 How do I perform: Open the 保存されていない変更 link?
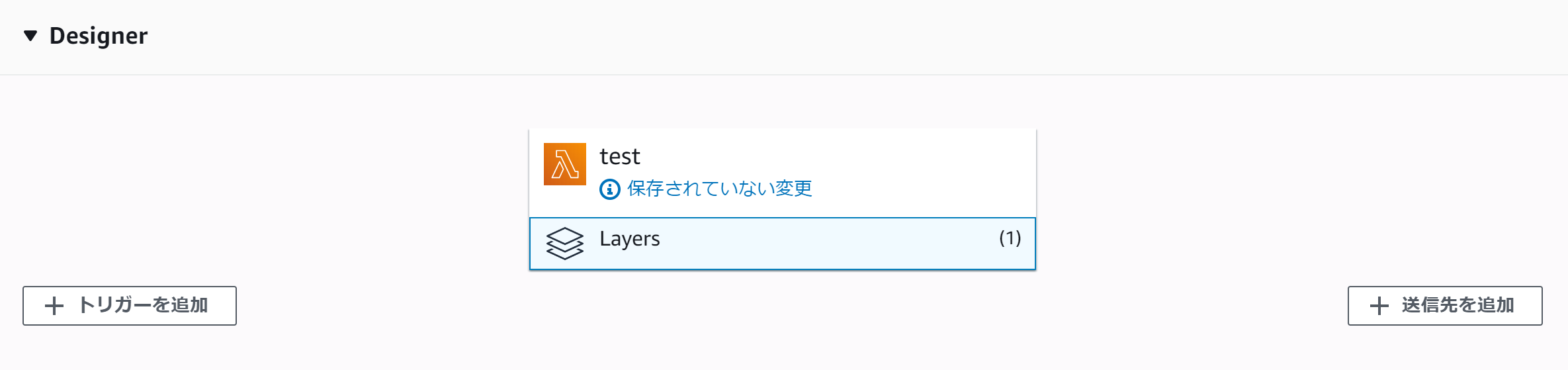pyautogui.click(x=720, y=189)
